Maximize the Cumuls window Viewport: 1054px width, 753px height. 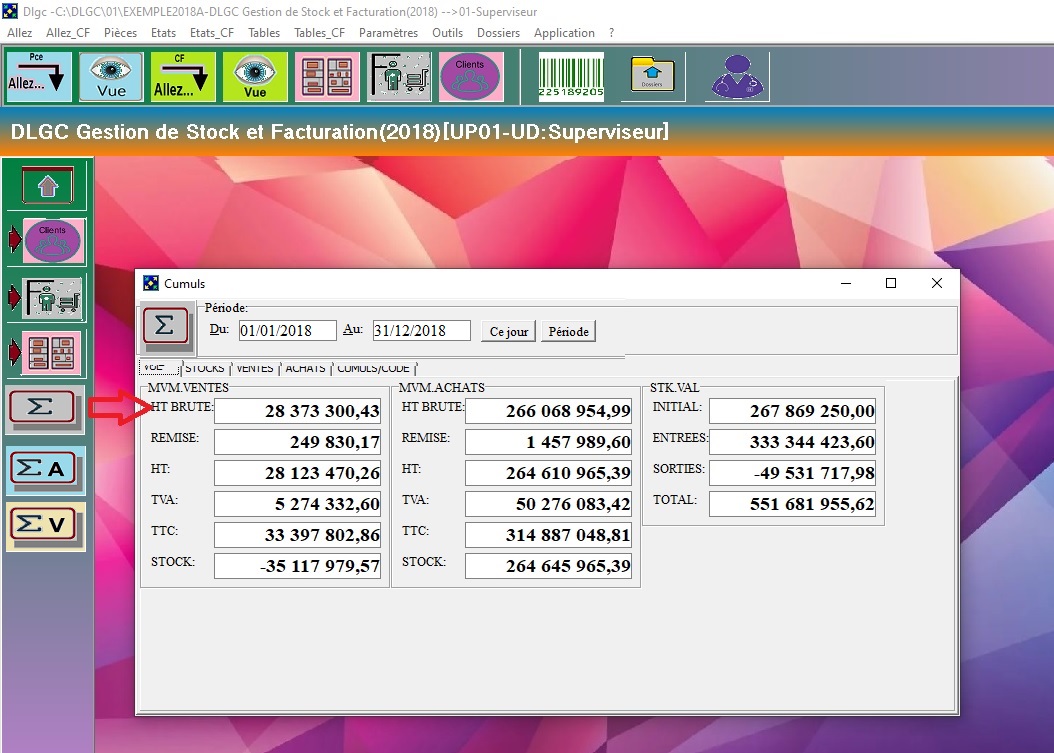[891, 283]
